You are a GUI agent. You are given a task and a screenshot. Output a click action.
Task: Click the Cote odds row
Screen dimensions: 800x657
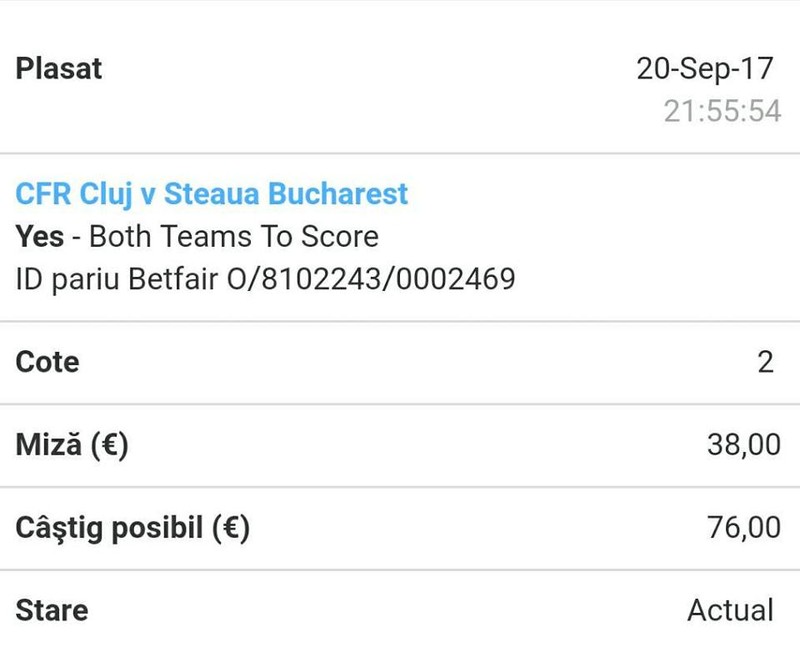pos(400,363)
